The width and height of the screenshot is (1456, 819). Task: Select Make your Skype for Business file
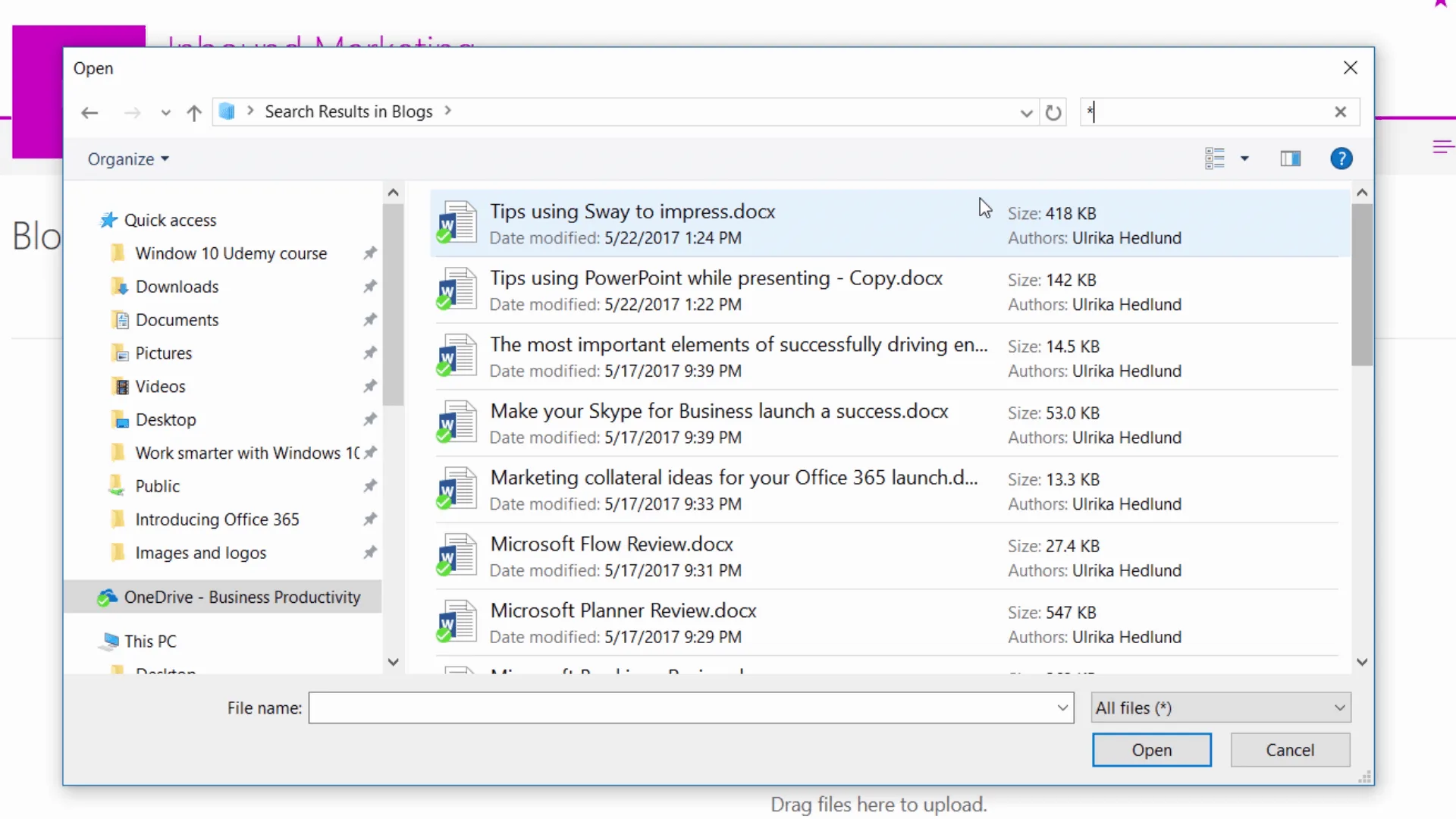(890, 424)
